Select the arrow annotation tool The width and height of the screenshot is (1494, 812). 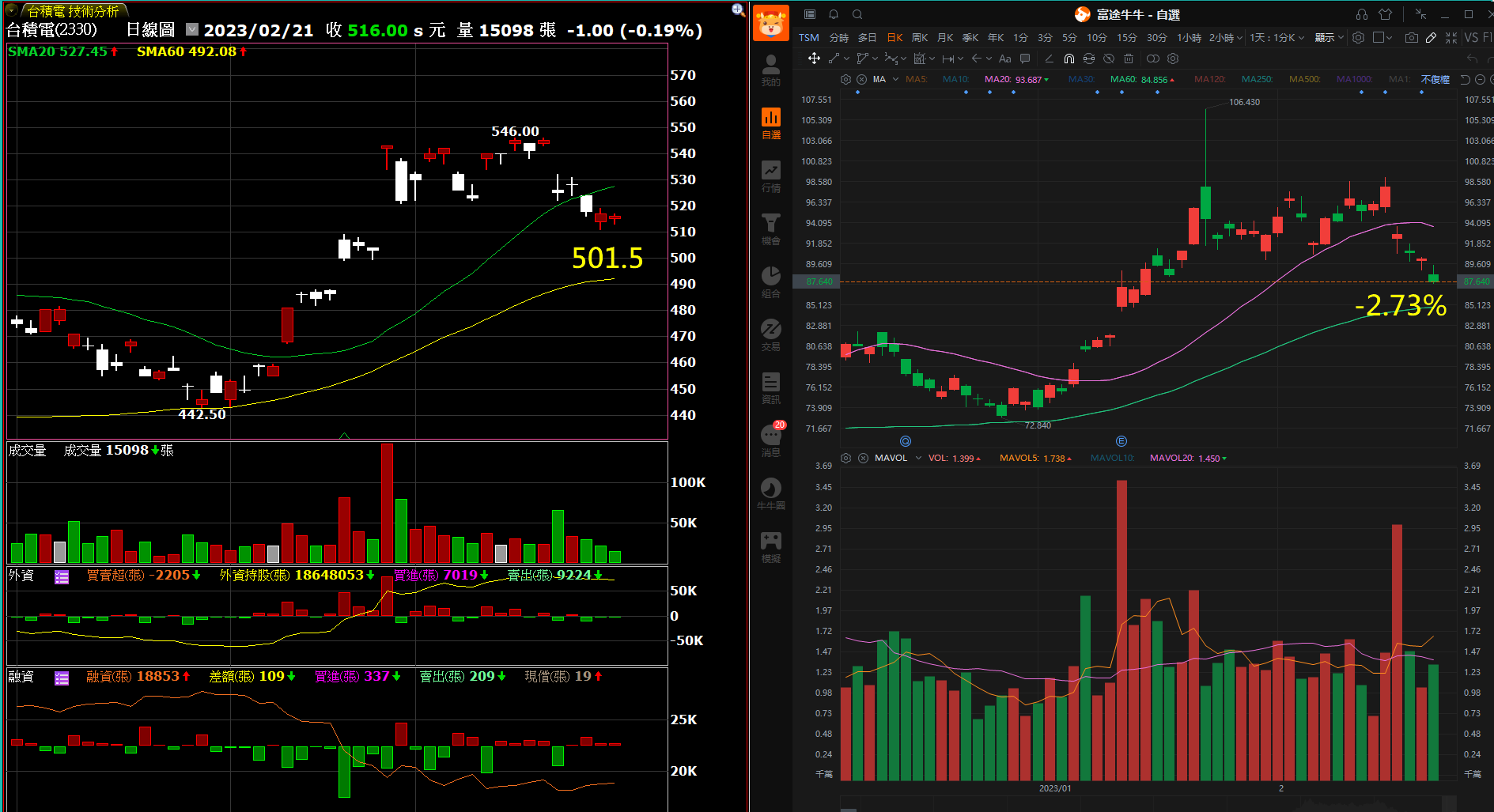[977, 59]
